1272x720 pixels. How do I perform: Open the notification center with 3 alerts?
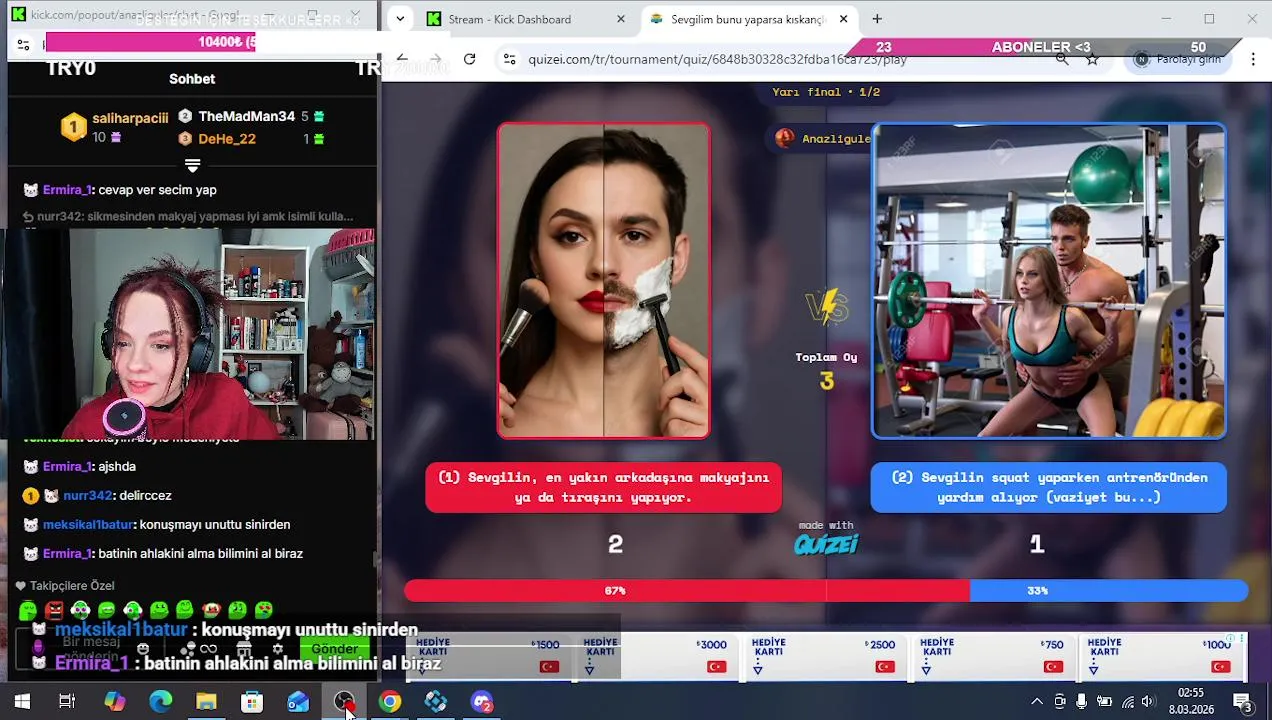[1242, 702]
